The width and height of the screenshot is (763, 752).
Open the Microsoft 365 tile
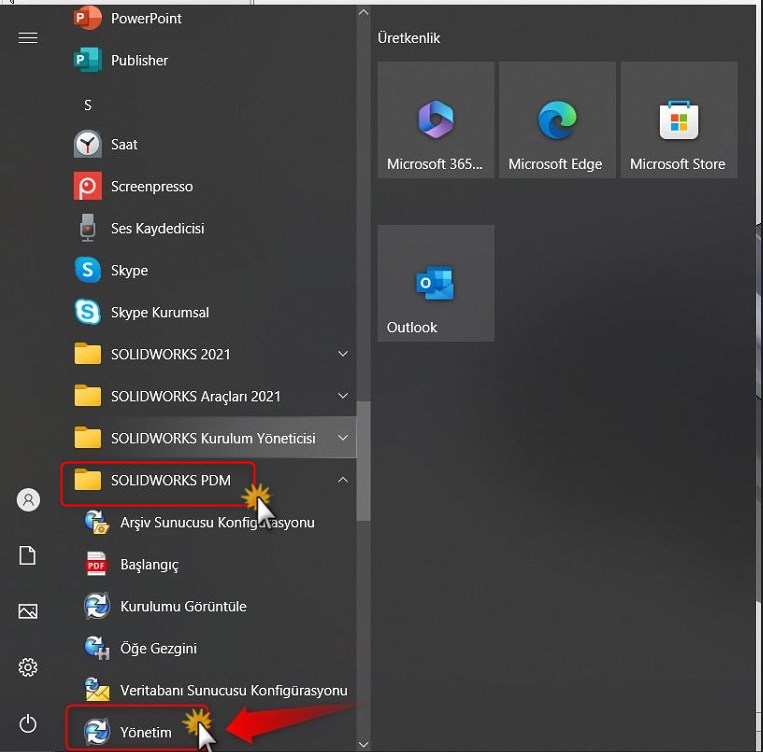pyautogui.click(x=436, y=120)
